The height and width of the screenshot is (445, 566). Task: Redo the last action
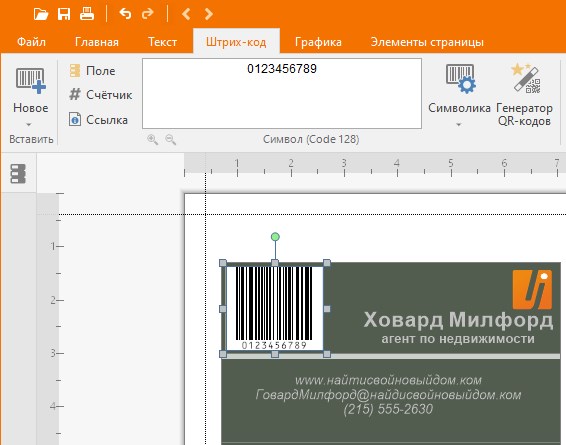click(147, 14)
